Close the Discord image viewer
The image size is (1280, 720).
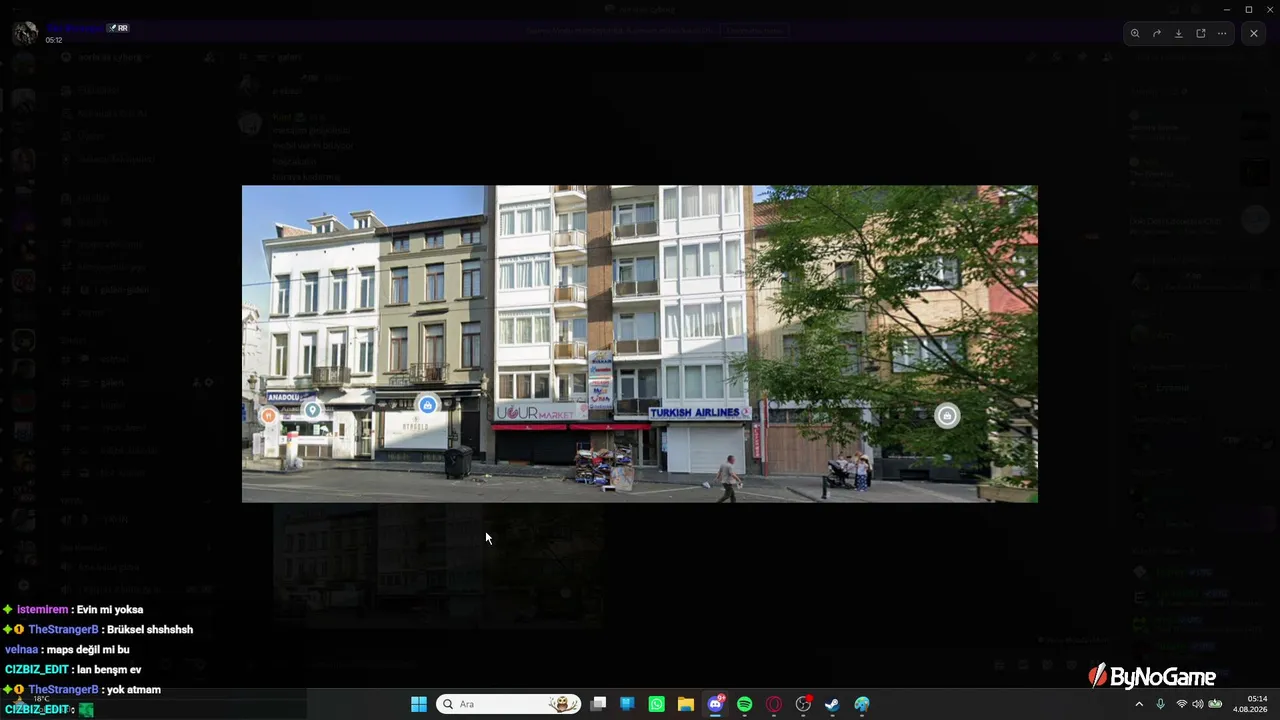point(1254,33)
